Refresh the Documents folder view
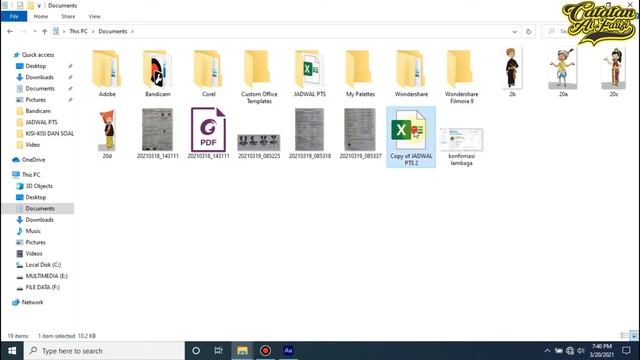 pos(529,31)
